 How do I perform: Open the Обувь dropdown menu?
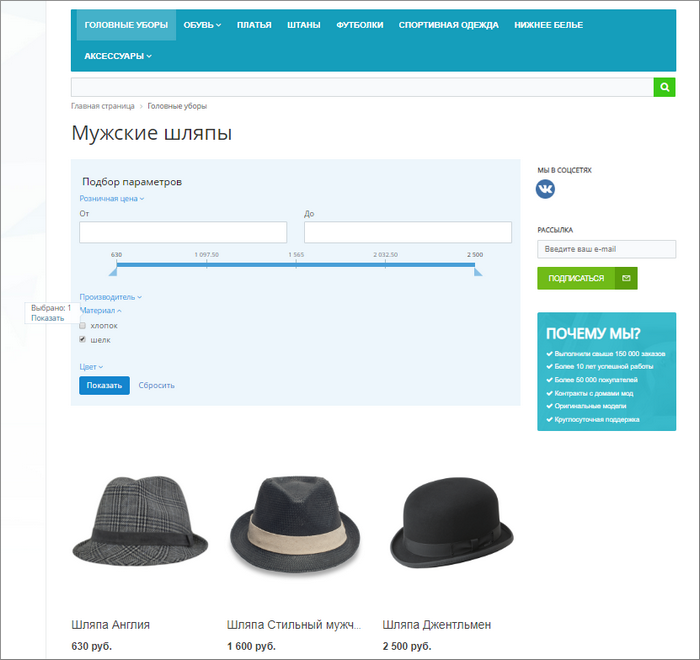click(202, 25)
